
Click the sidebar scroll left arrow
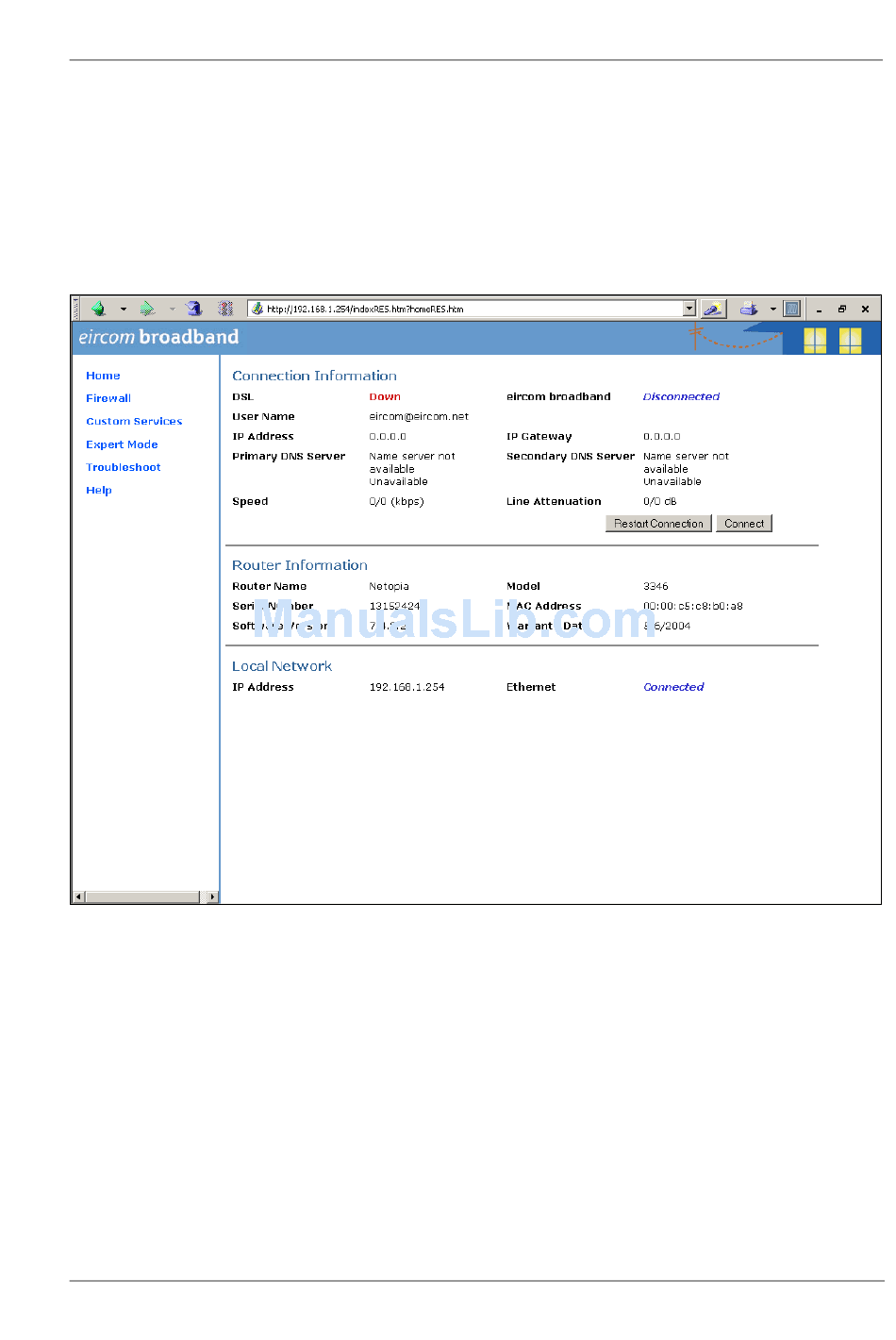point(79,896)
